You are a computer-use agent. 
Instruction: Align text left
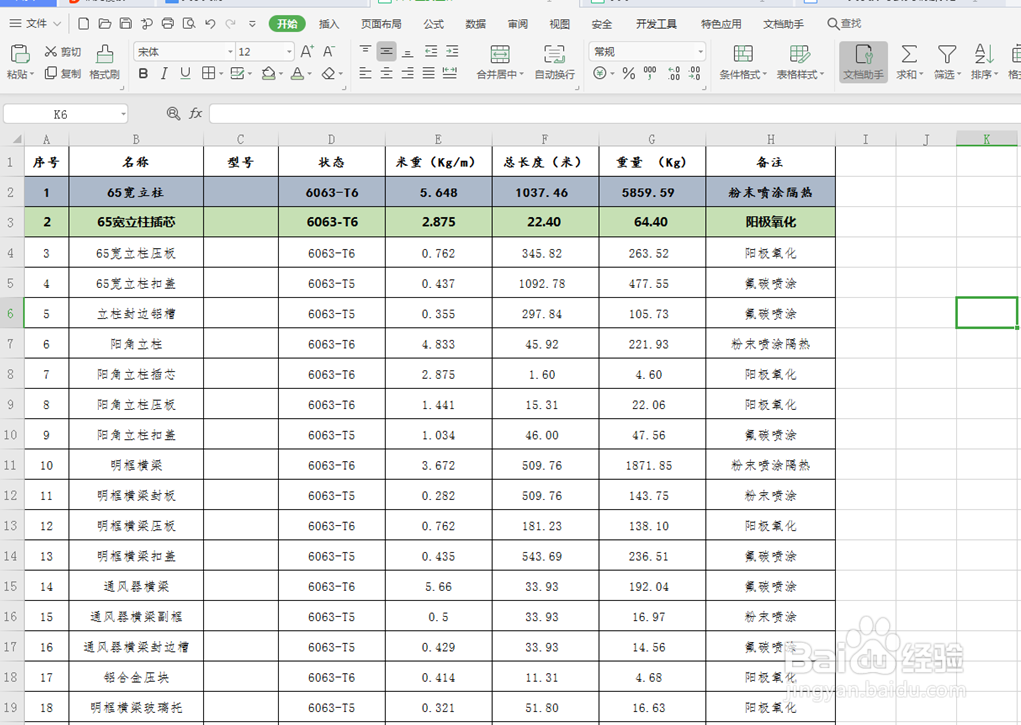pos(365,73)
